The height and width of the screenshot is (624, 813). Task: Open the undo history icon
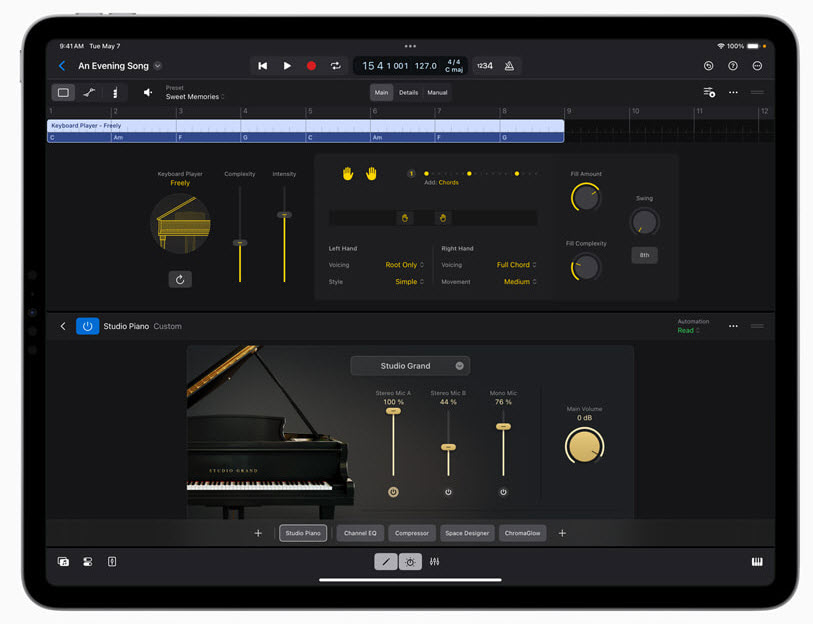708,66
